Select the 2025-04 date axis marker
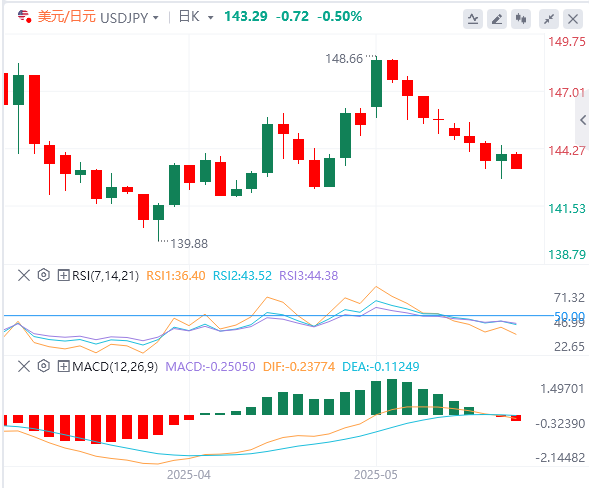 point(189,474)
